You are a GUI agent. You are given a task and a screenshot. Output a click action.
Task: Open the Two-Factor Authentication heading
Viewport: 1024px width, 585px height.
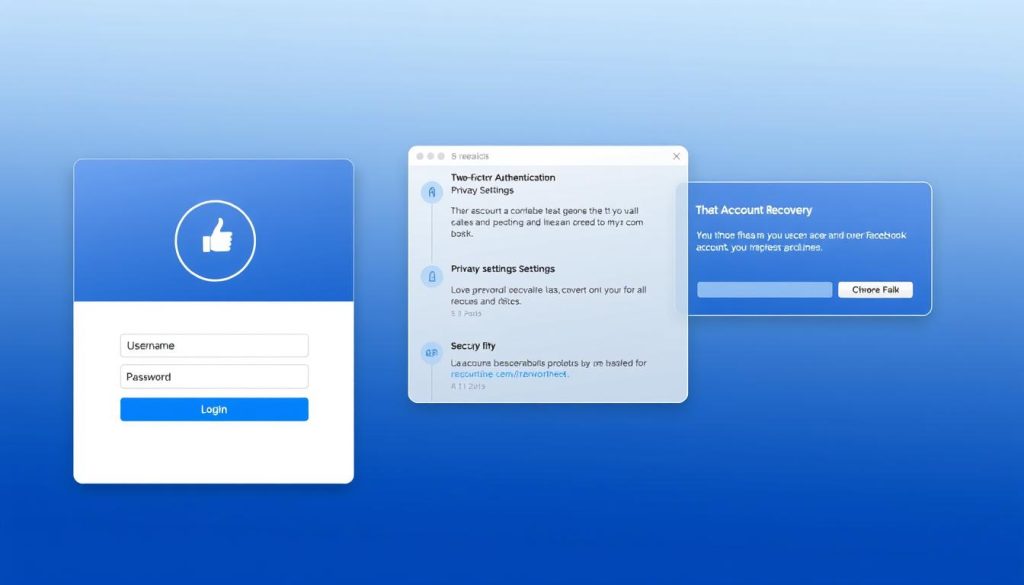(503, 178)
